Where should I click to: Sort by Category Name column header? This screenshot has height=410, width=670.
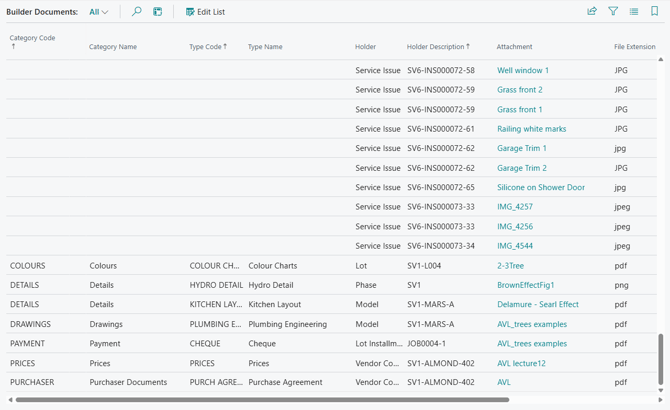tap(113, 47)
